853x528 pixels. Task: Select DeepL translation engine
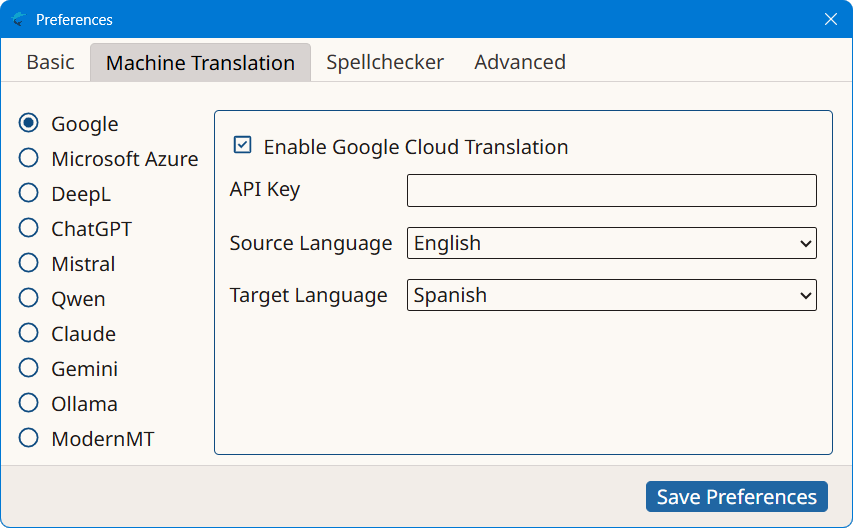point(28,193)
